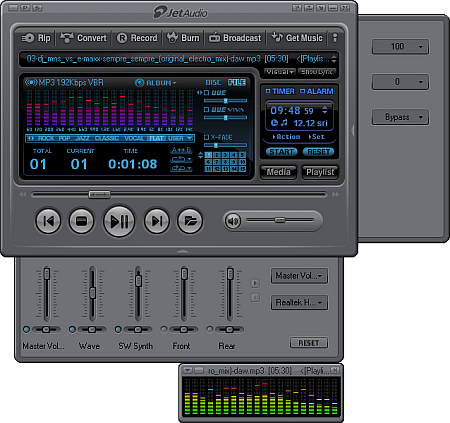Screen dimensions: 450x423
Task: Open the Bypass dropdown
Action: point(400,117)
